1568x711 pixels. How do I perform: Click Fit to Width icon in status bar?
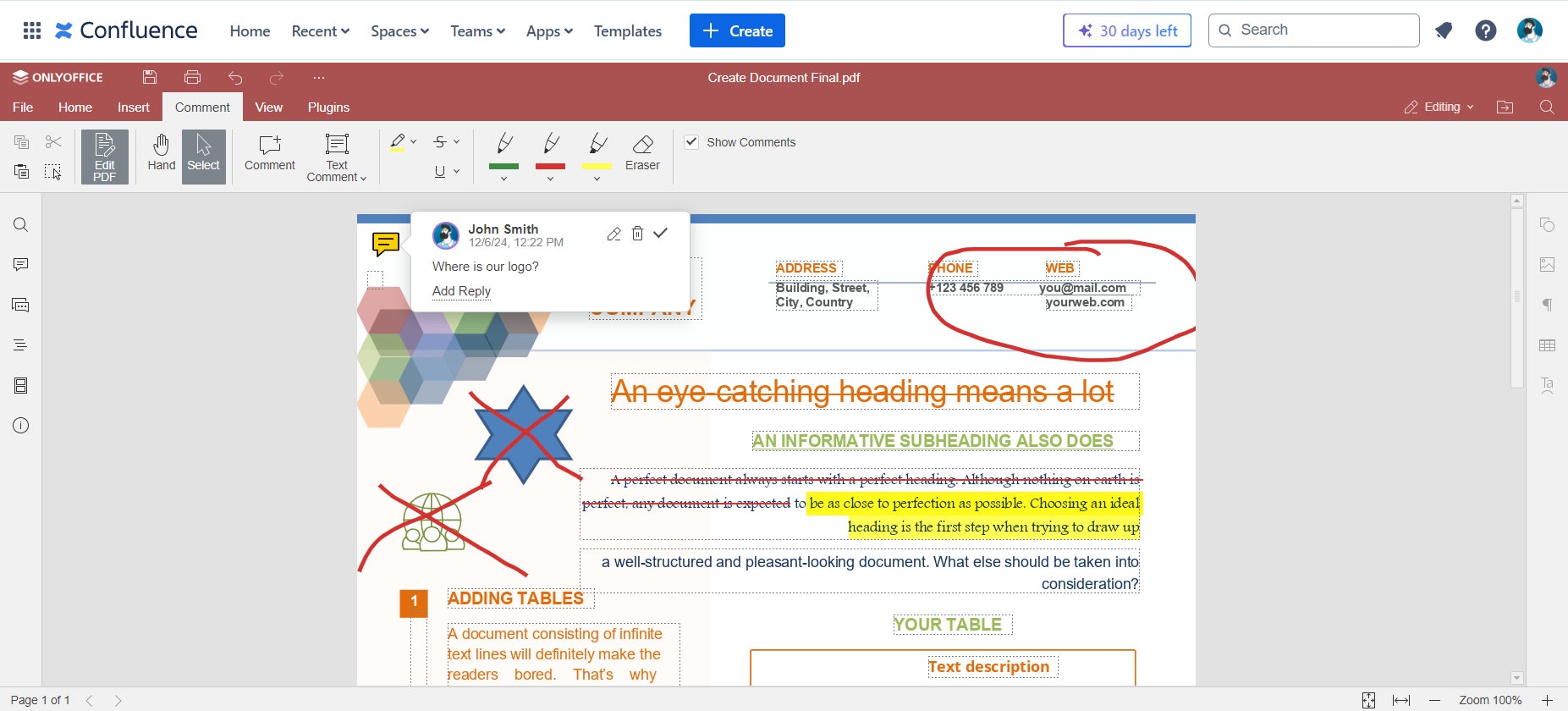[1401, 700]
